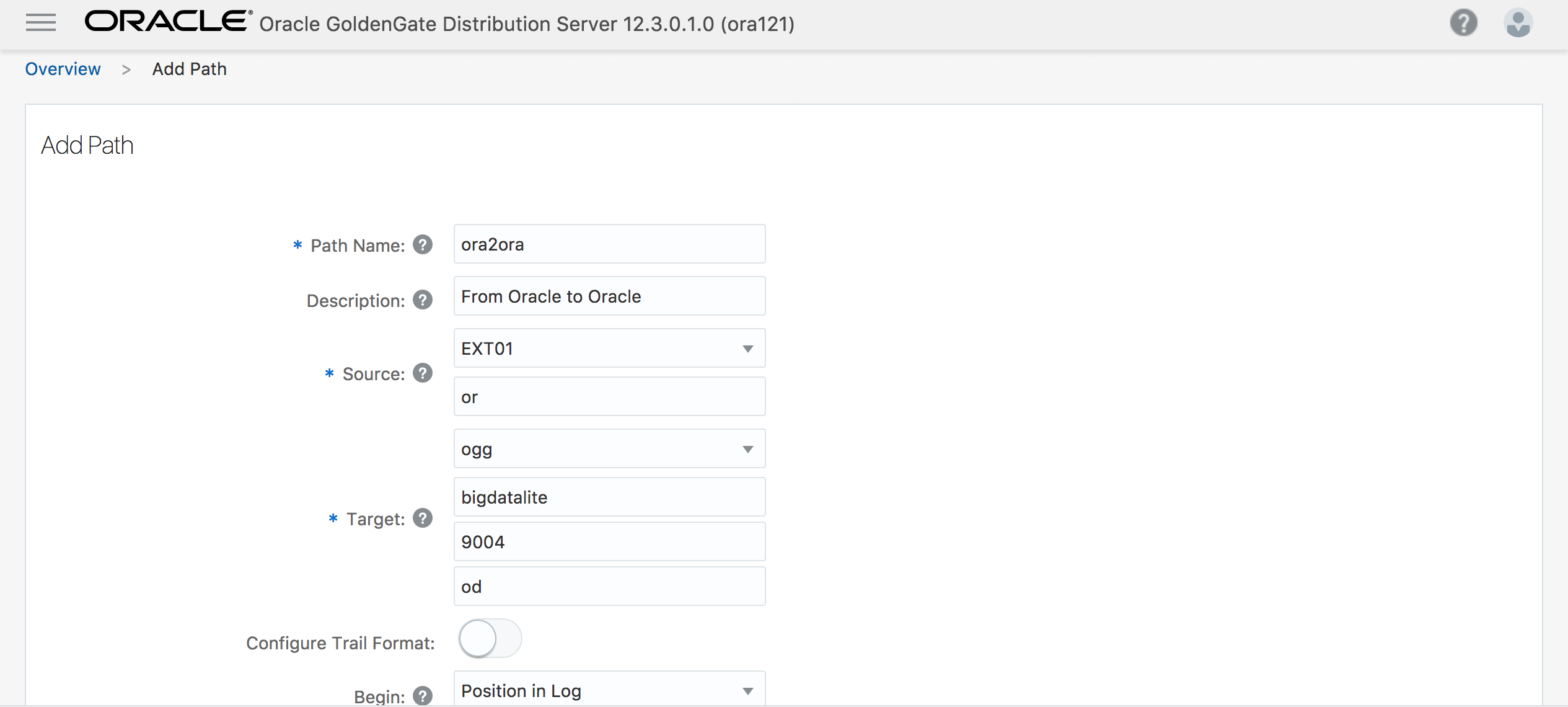Click inside the Path Name field showing ora2ora
Image resolution: width=1568 pixels, height=707 pixels.
[x=609, y=244]
